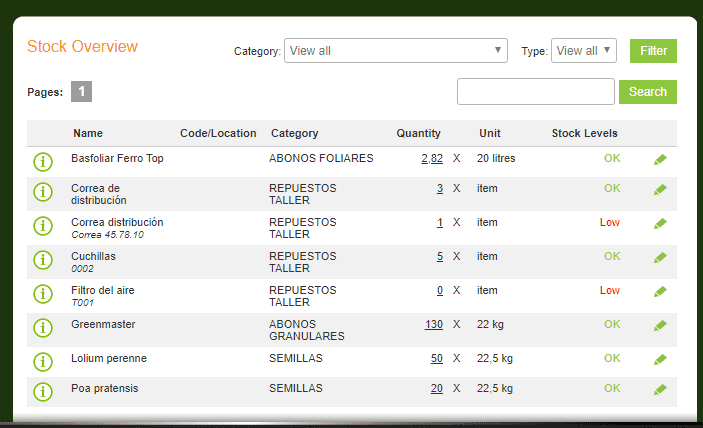Click ABONOS FOLIARES category cell
Screen dimensions: 703x428
point(321,158)
